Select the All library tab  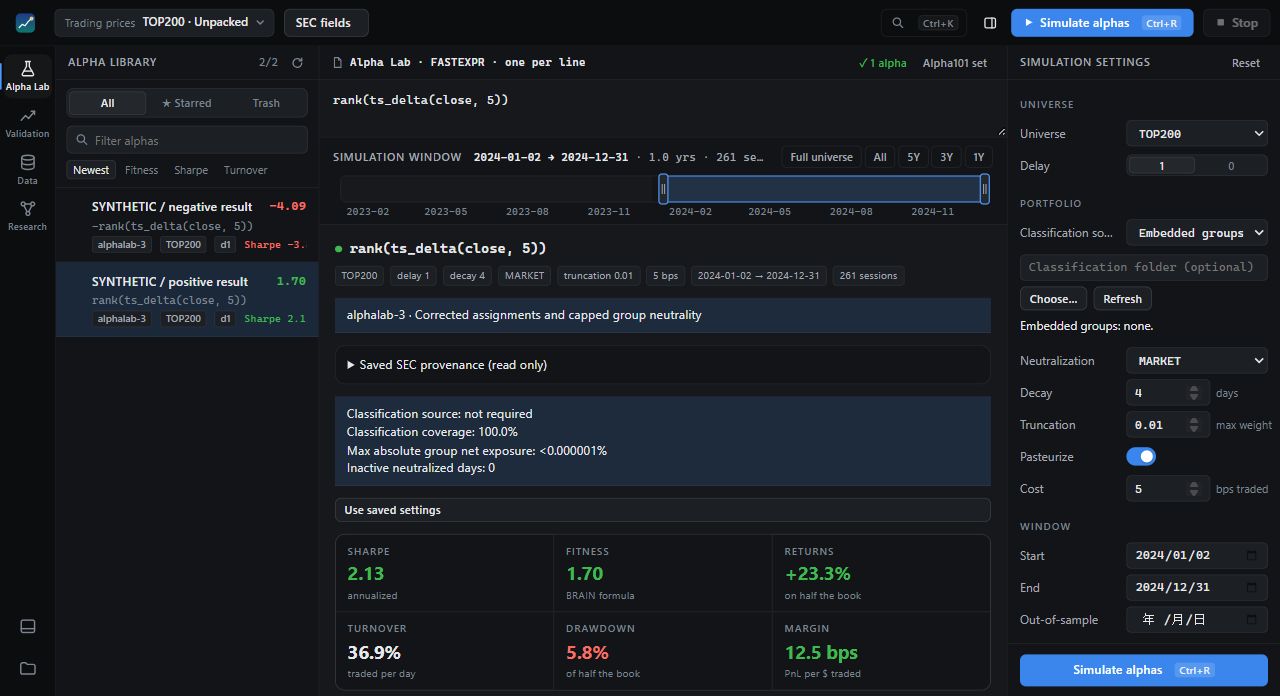(x=107, y=103)
